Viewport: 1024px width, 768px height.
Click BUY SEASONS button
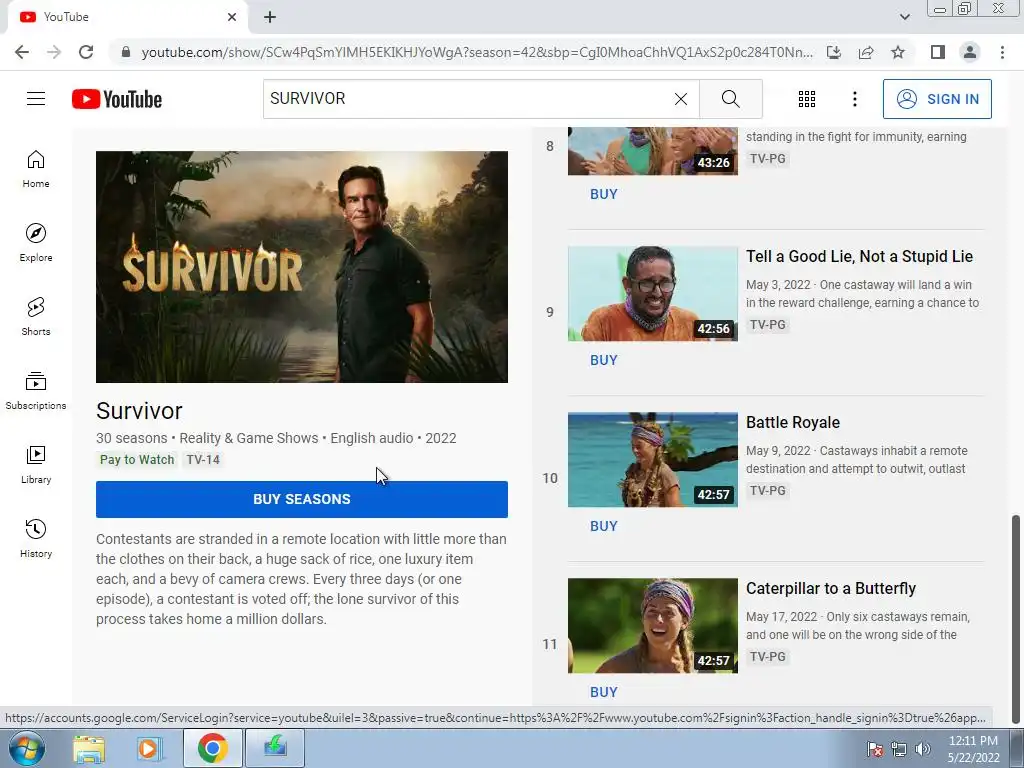302,499
